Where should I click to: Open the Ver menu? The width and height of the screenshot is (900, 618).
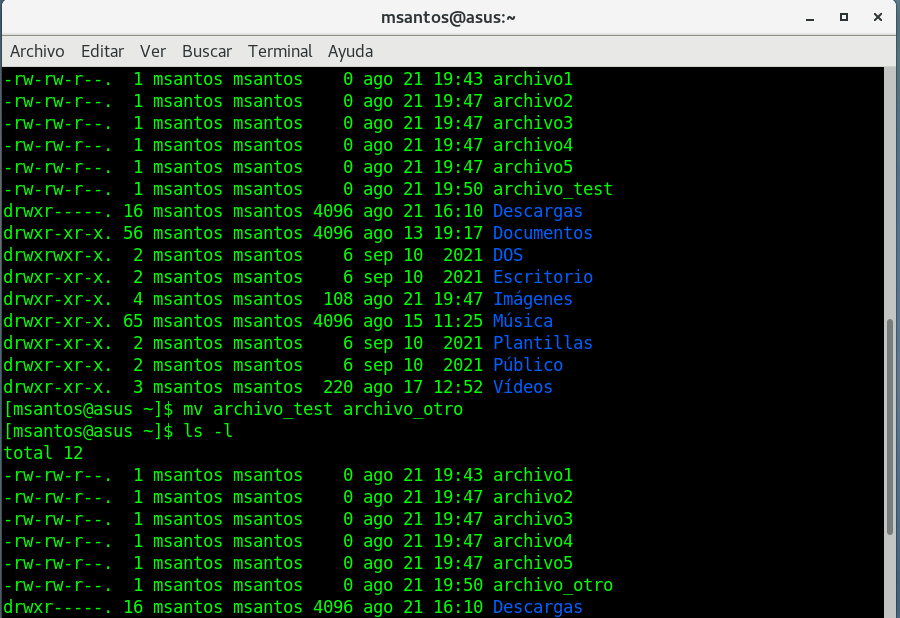[x=153, y=51]
